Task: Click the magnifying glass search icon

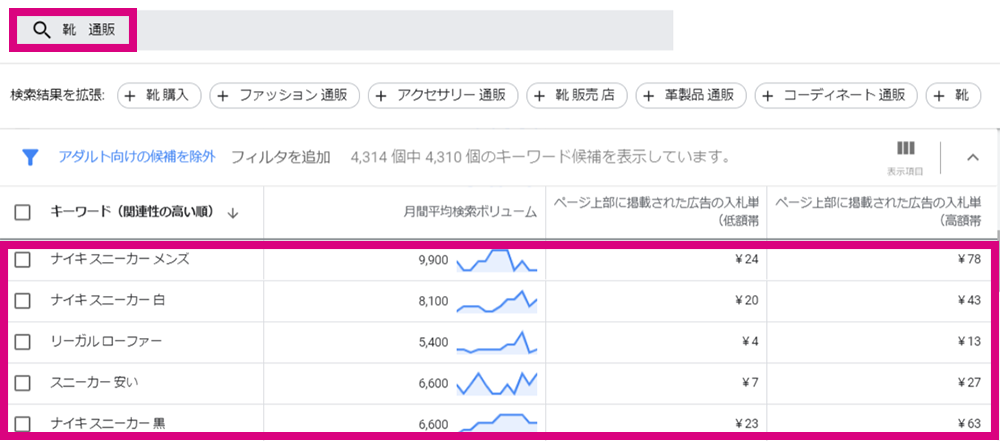Action: pyautogui.click(x=41, y=30)
